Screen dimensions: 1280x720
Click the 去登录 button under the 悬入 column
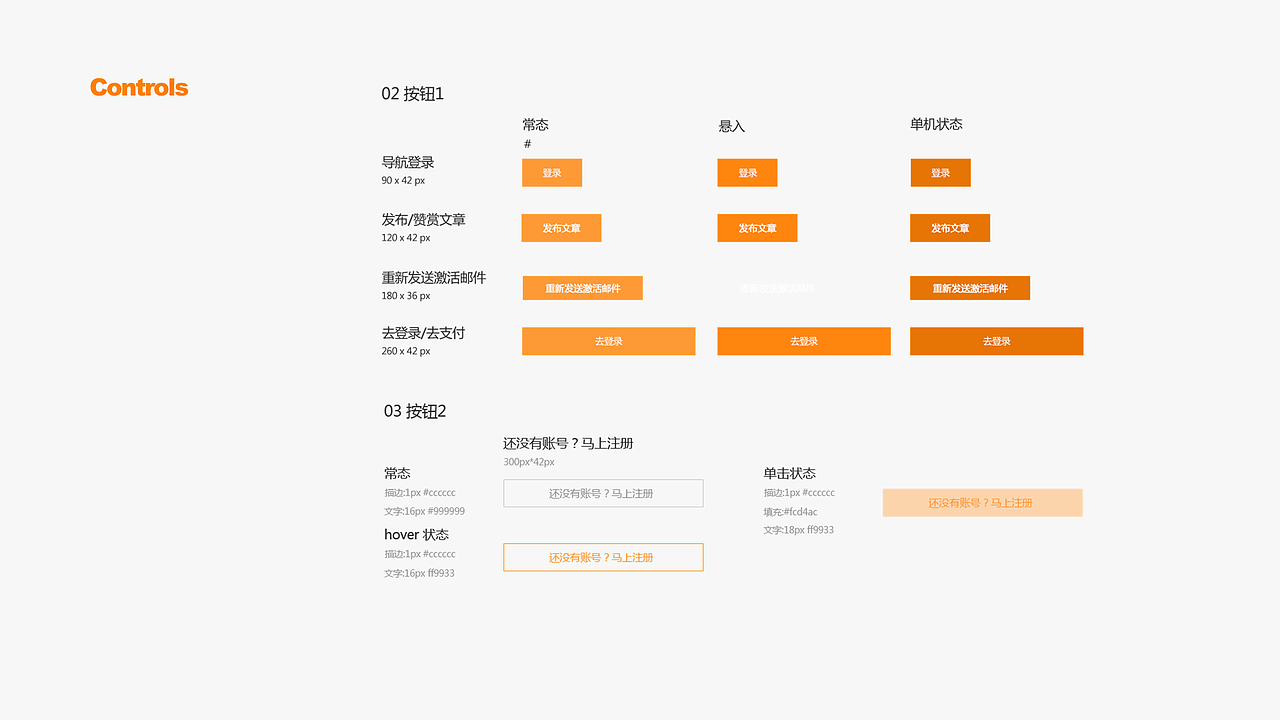(x=804, y=341)
